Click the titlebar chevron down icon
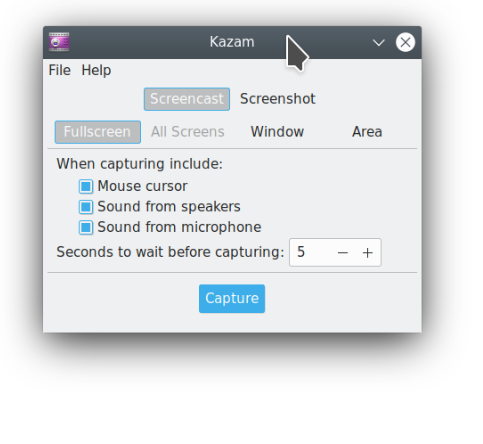This screenshot has height=444, width=483. coord(379,43)
